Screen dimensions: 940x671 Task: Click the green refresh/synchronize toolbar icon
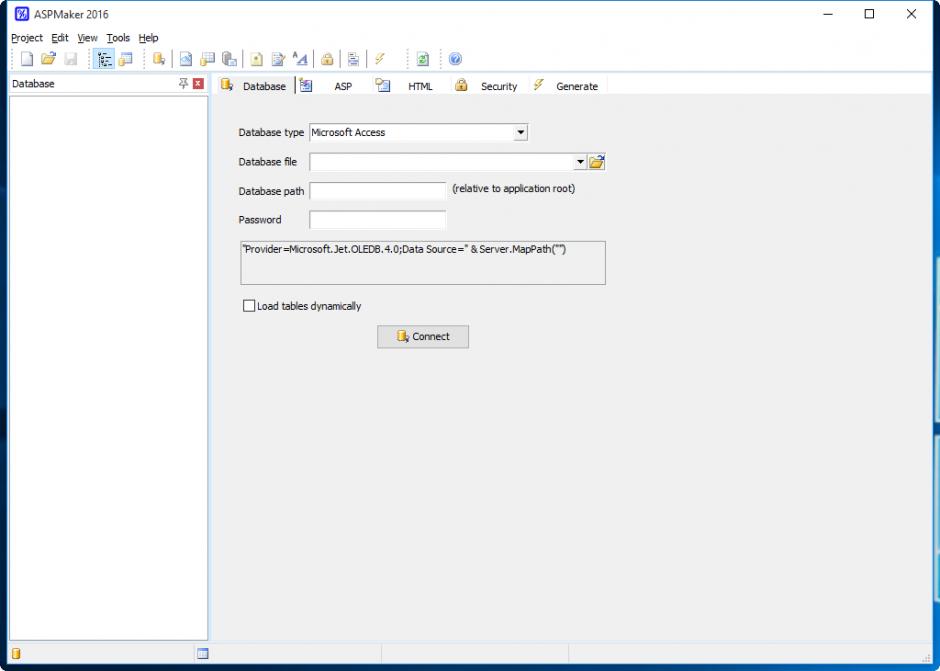click(x=423, y=59)
